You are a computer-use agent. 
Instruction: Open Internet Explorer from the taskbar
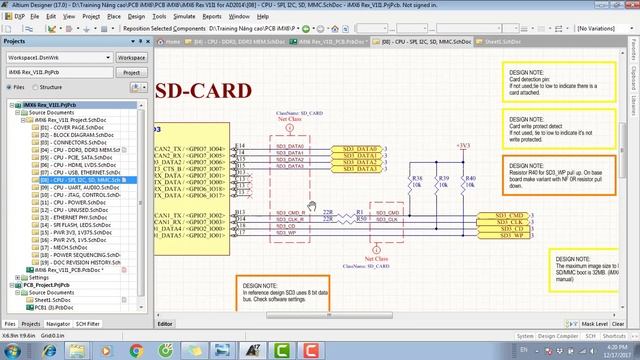click(x=49, y=351)
